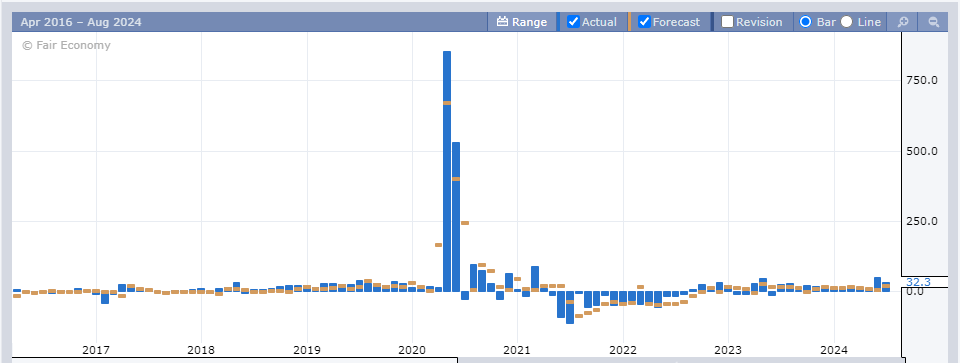This screenshot has width=960, height=363.
Task: Open the Range calendar picker
Action: [522, 22]
